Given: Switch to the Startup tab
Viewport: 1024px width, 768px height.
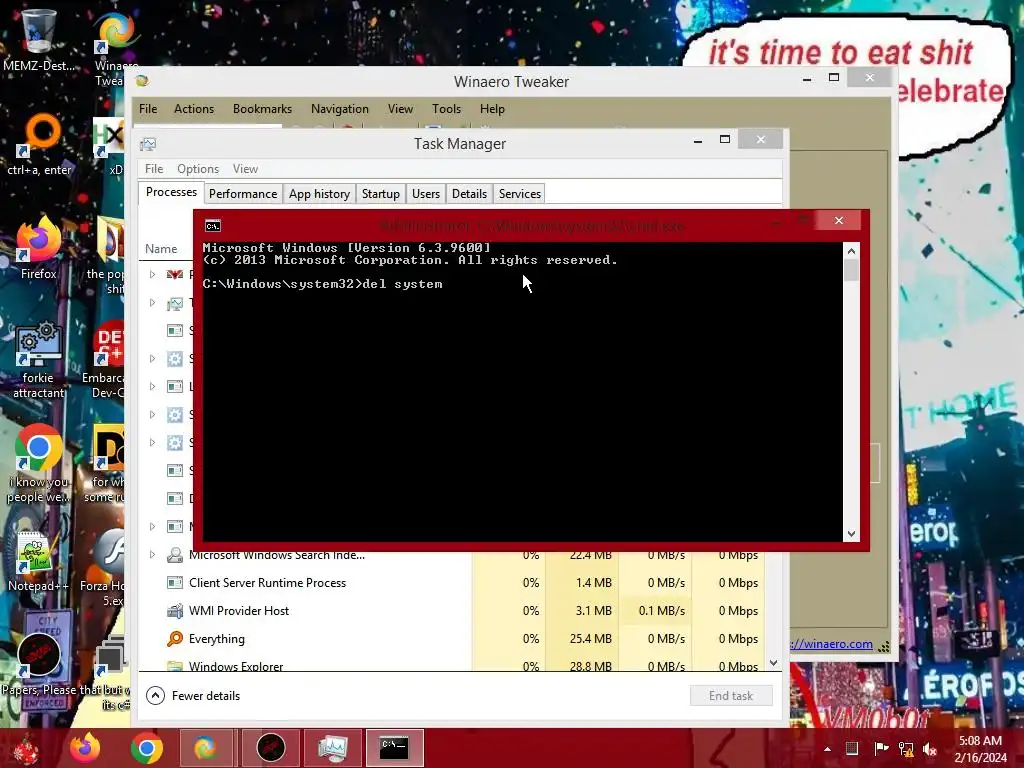Looking at the screenshot, I should [x=381, y=194].
